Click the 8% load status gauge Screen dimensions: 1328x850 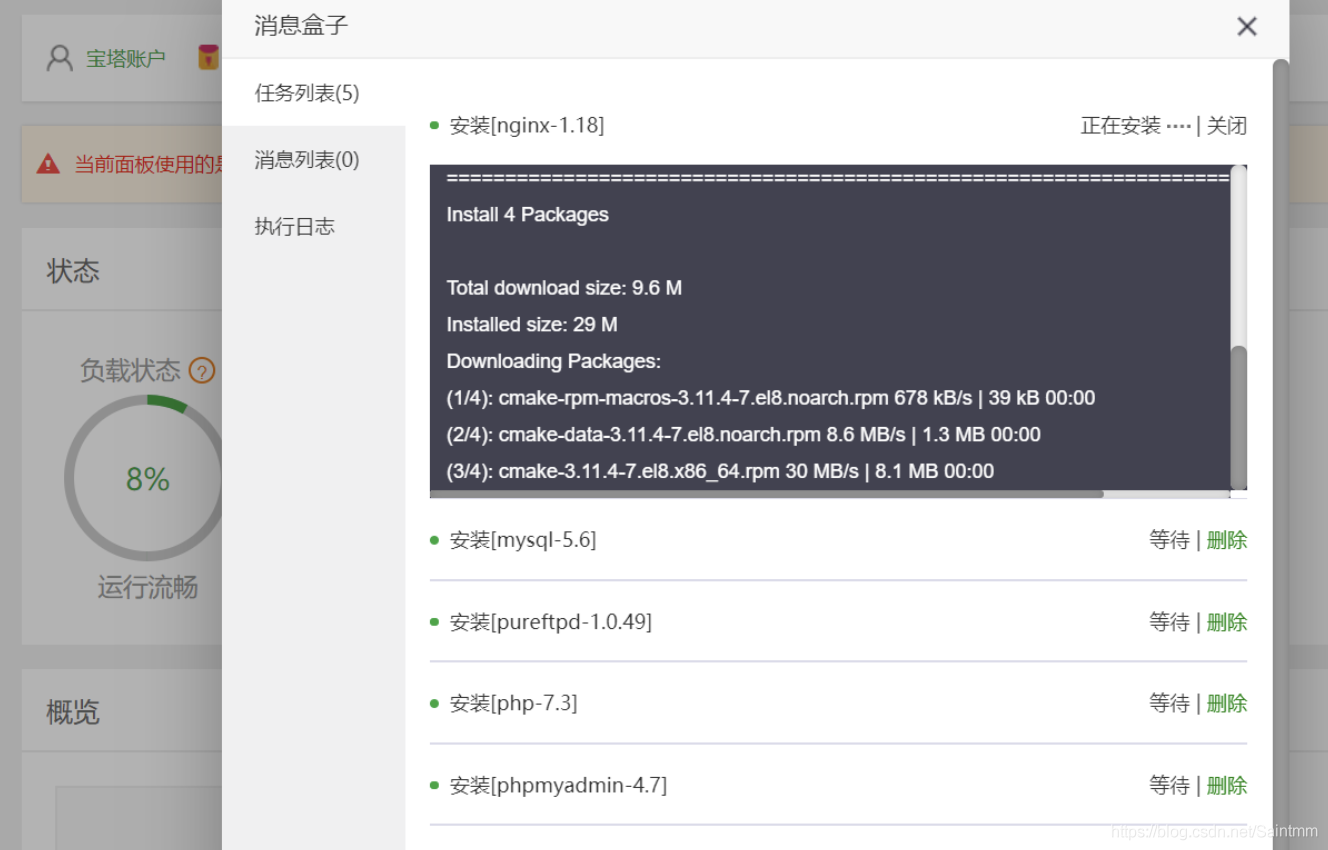146,480
